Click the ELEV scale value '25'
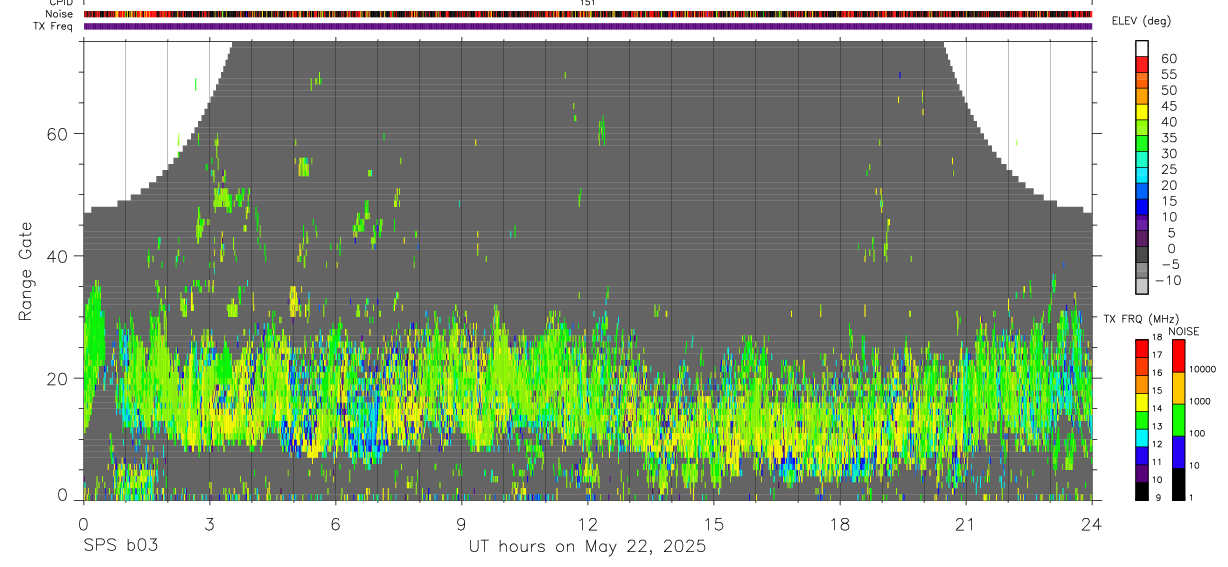 pyautogui.click(x=1167, y=169)
